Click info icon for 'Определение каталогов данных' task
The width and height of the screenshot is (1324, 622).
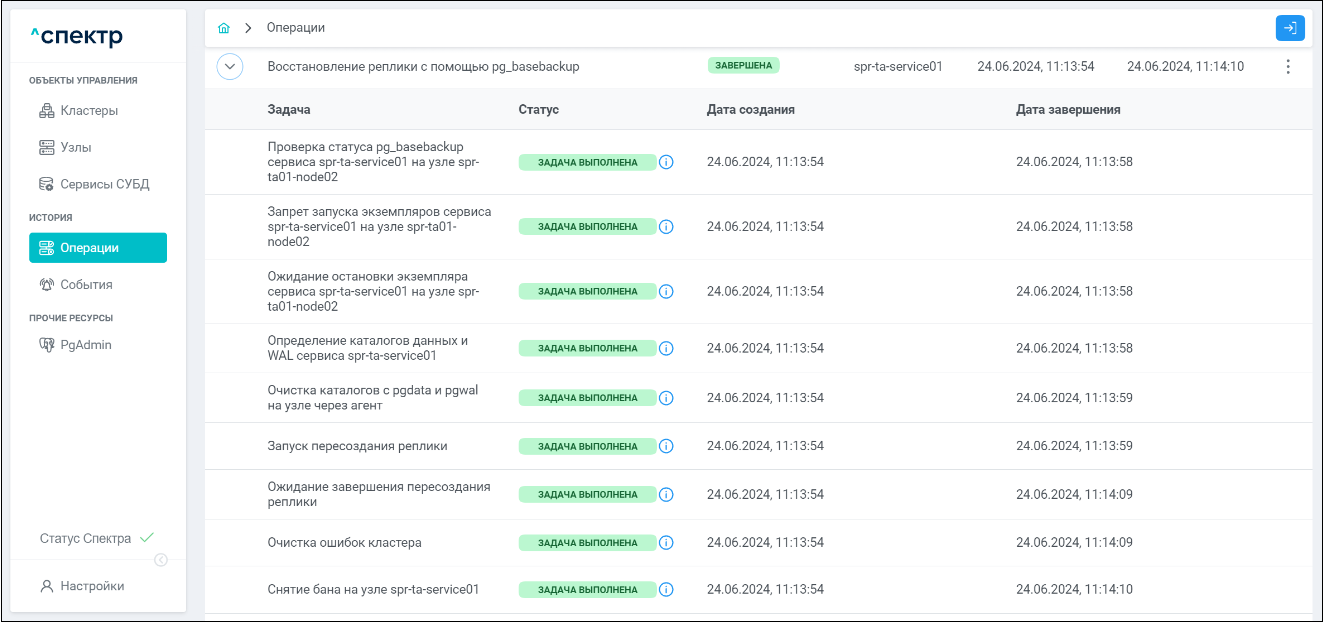[666, 348]
